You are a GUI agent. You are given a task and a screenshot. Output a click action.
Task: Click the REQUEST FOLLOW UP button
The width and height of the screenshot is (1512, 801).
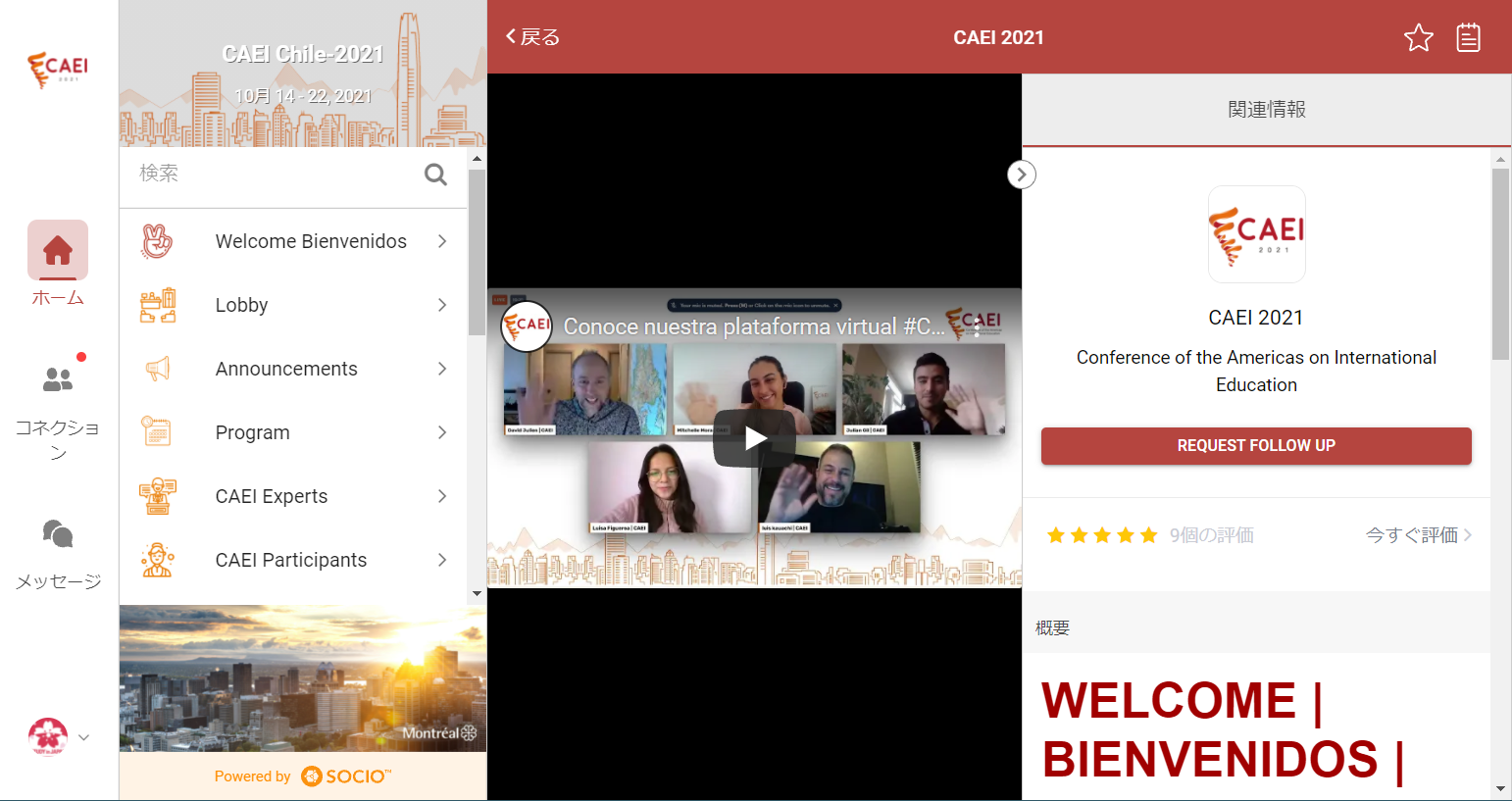(1256, 446)
